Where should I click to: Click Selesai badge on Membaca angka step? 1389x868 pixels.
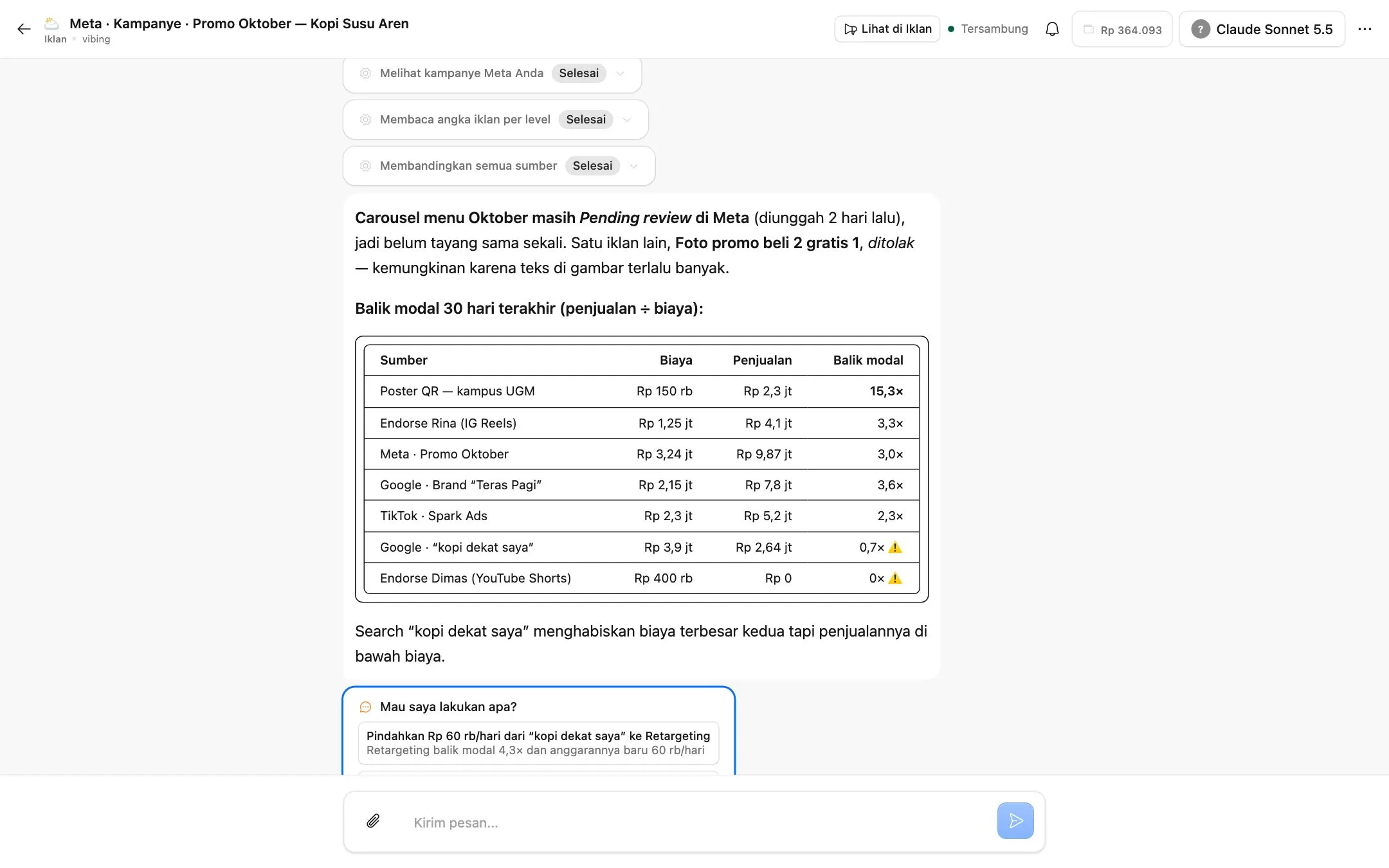pyautogui.click(x=586, y=120)
